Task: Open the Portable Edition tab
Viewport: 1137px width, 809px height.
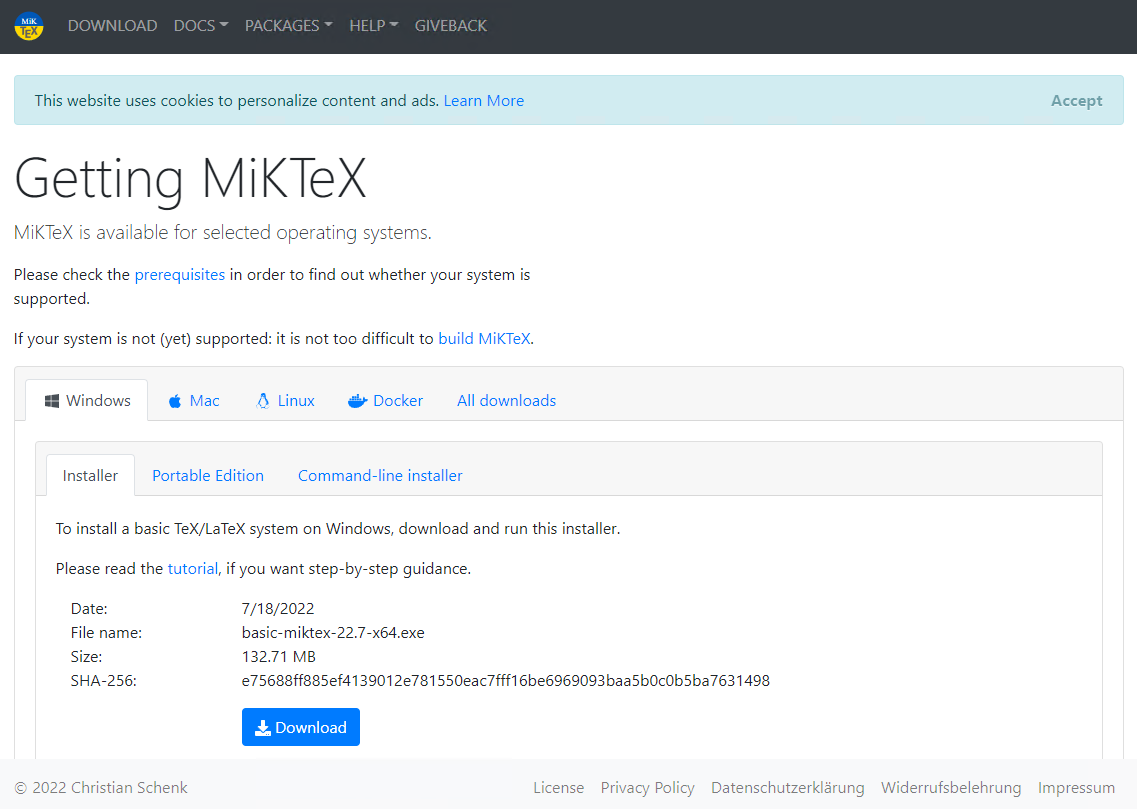Action: click(208, 475)
